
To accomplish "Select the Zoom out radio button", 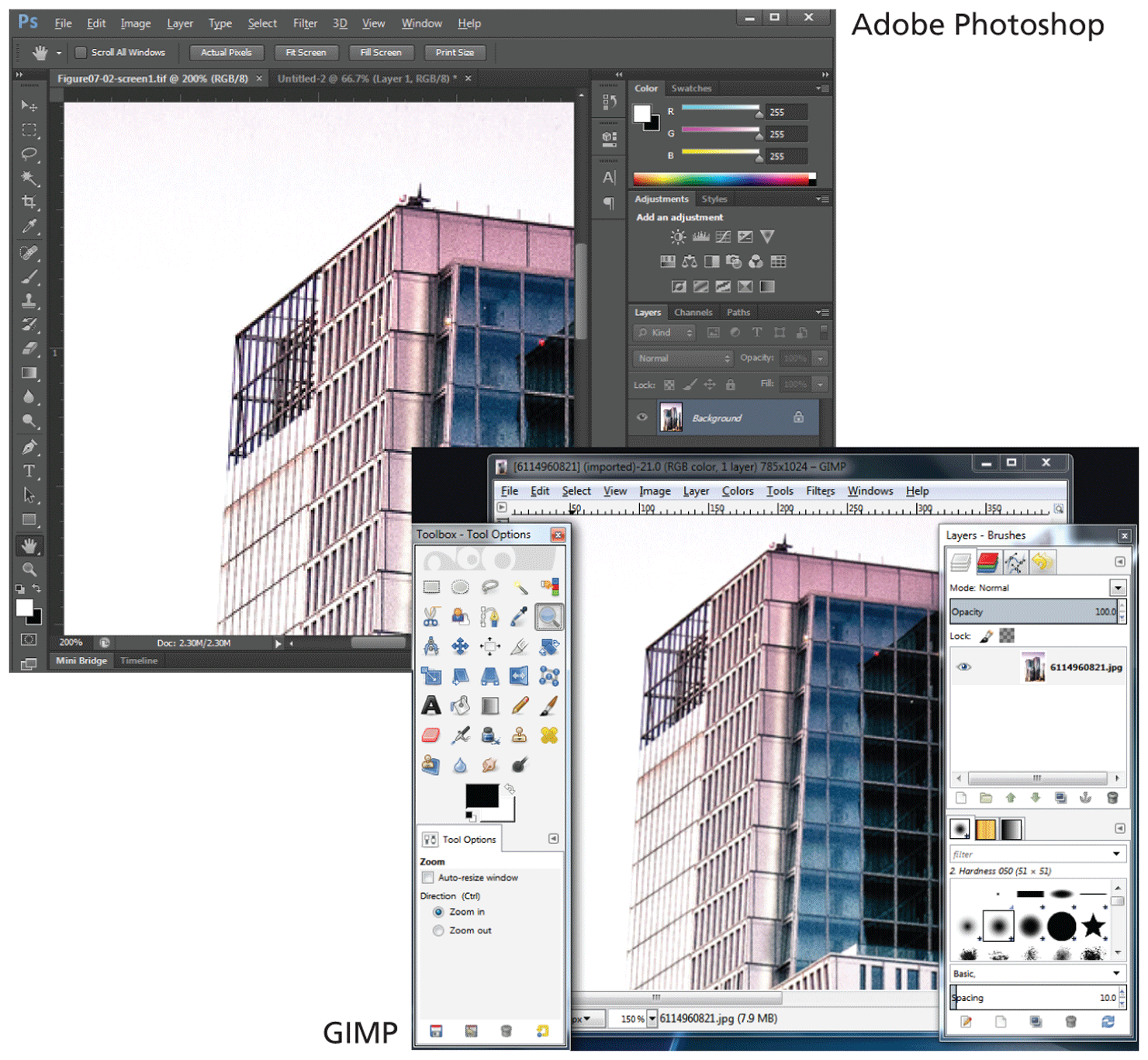I will click(438, 930).
